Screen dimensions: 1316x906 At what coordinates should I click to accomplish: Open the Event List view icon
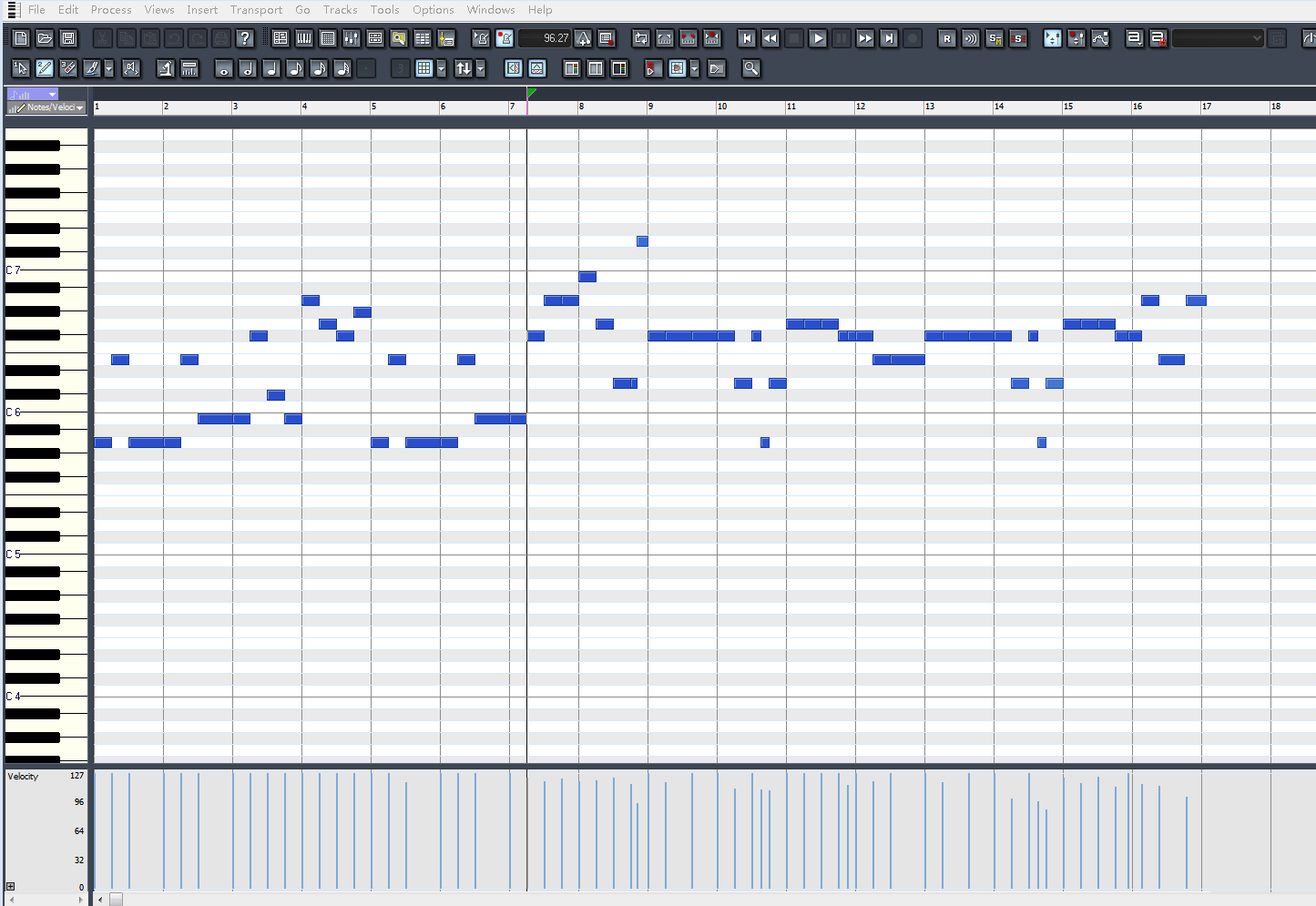(423, 38)
